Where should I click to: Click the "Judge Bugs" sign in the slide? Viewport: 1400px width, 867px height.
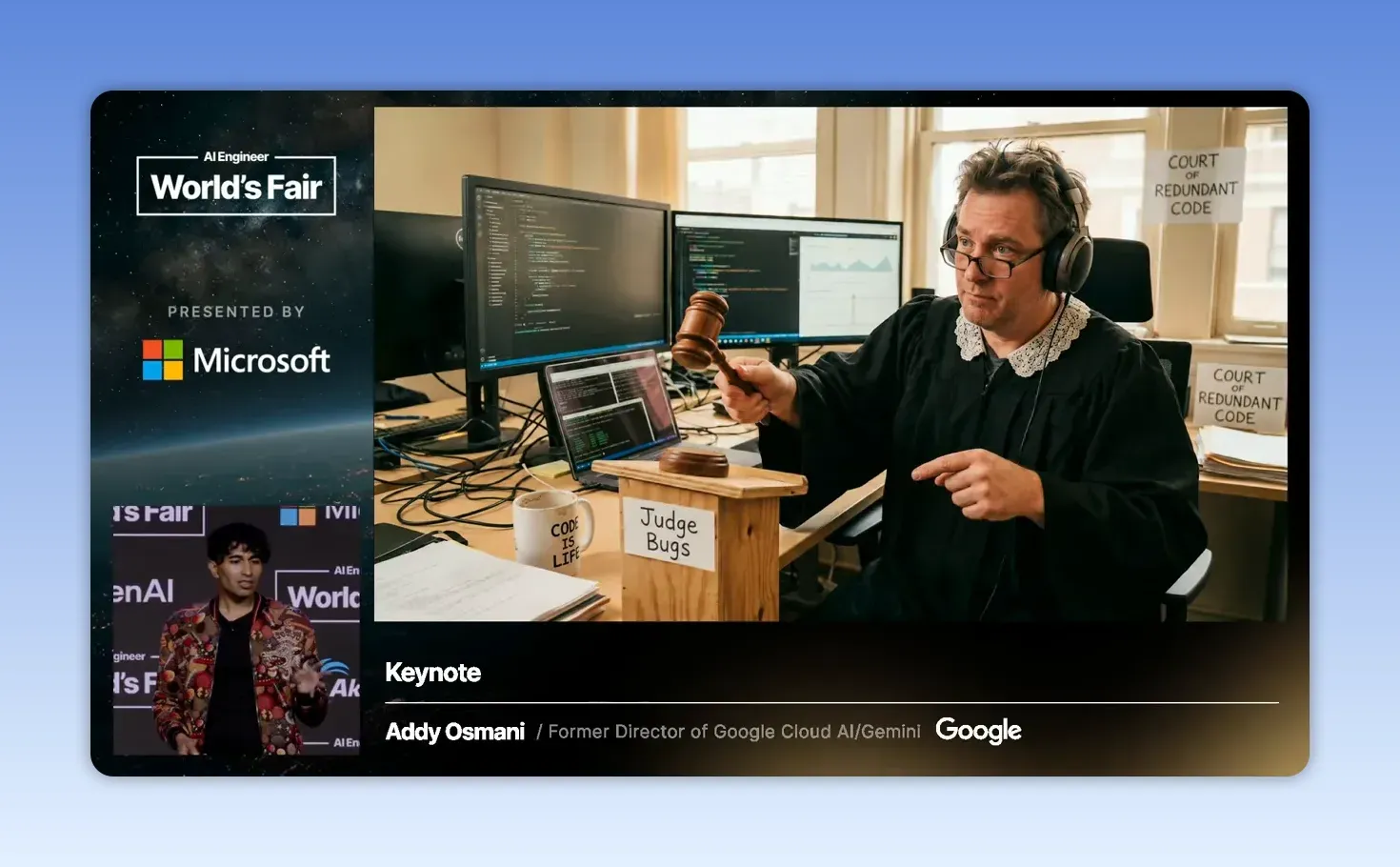[x=669, y=532]
